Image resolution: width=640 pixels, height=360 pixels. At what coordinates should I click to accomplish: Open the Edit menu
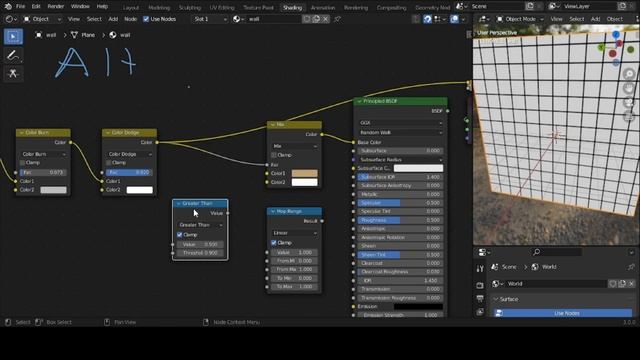(x=36, y=7)
